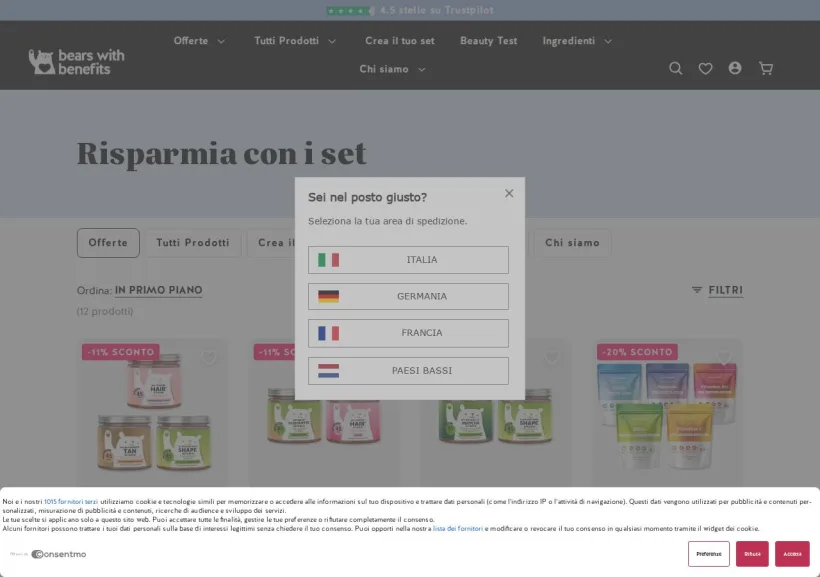Click the 4.5 stelle su Trustpilot text
This screenshot has height=577, width=820.
[437, 10]
